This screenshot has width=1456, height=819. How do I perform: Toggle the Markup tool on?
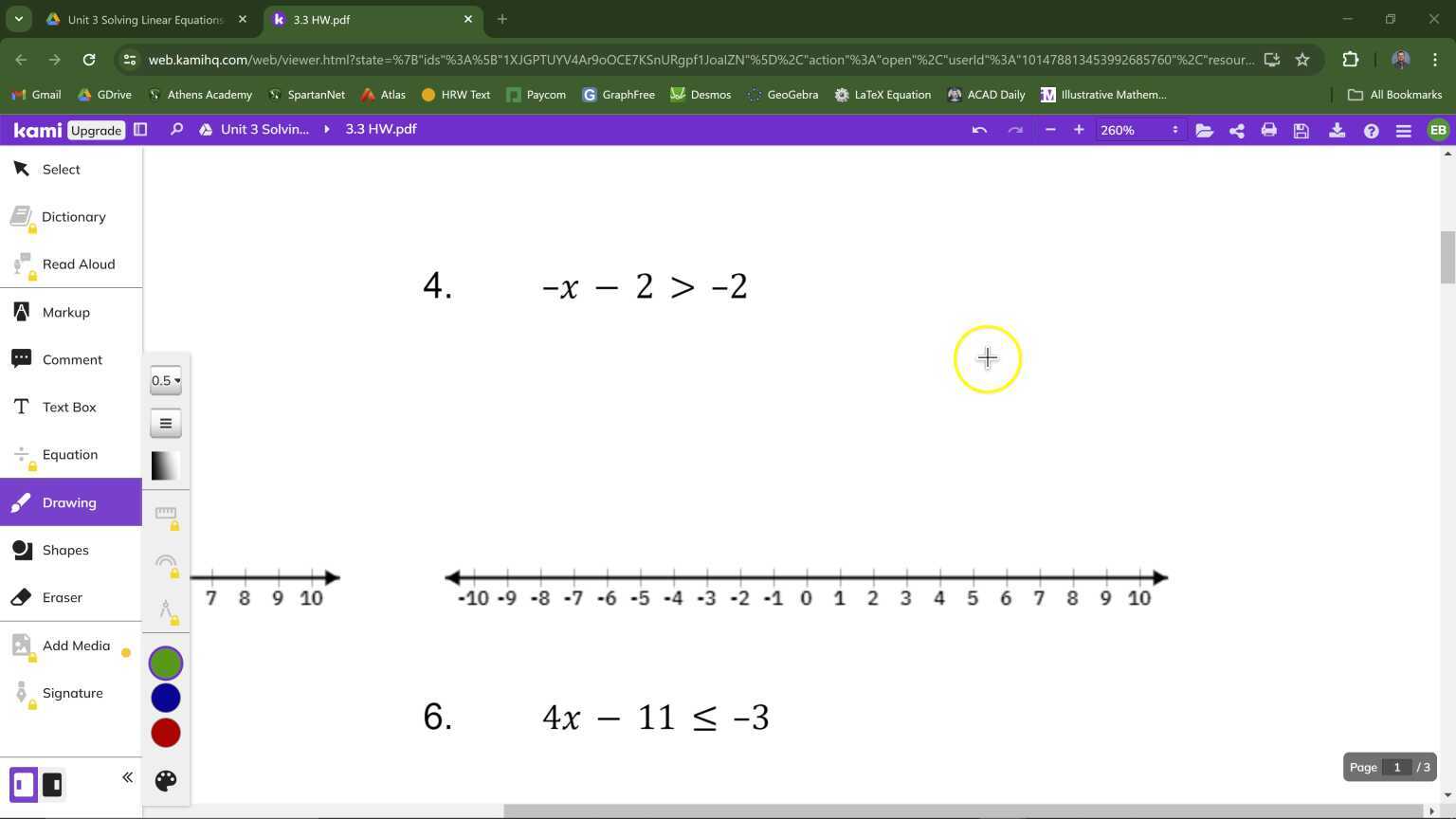pos(65,312)
